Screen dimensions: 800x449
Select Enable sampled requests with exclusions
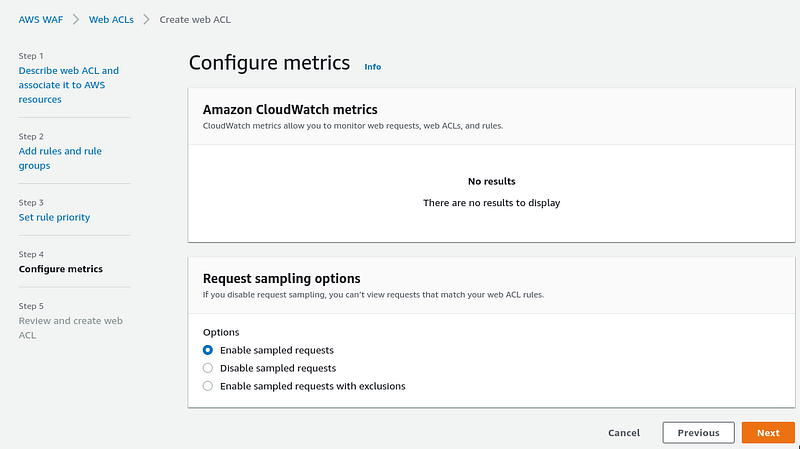pos(208,386)
